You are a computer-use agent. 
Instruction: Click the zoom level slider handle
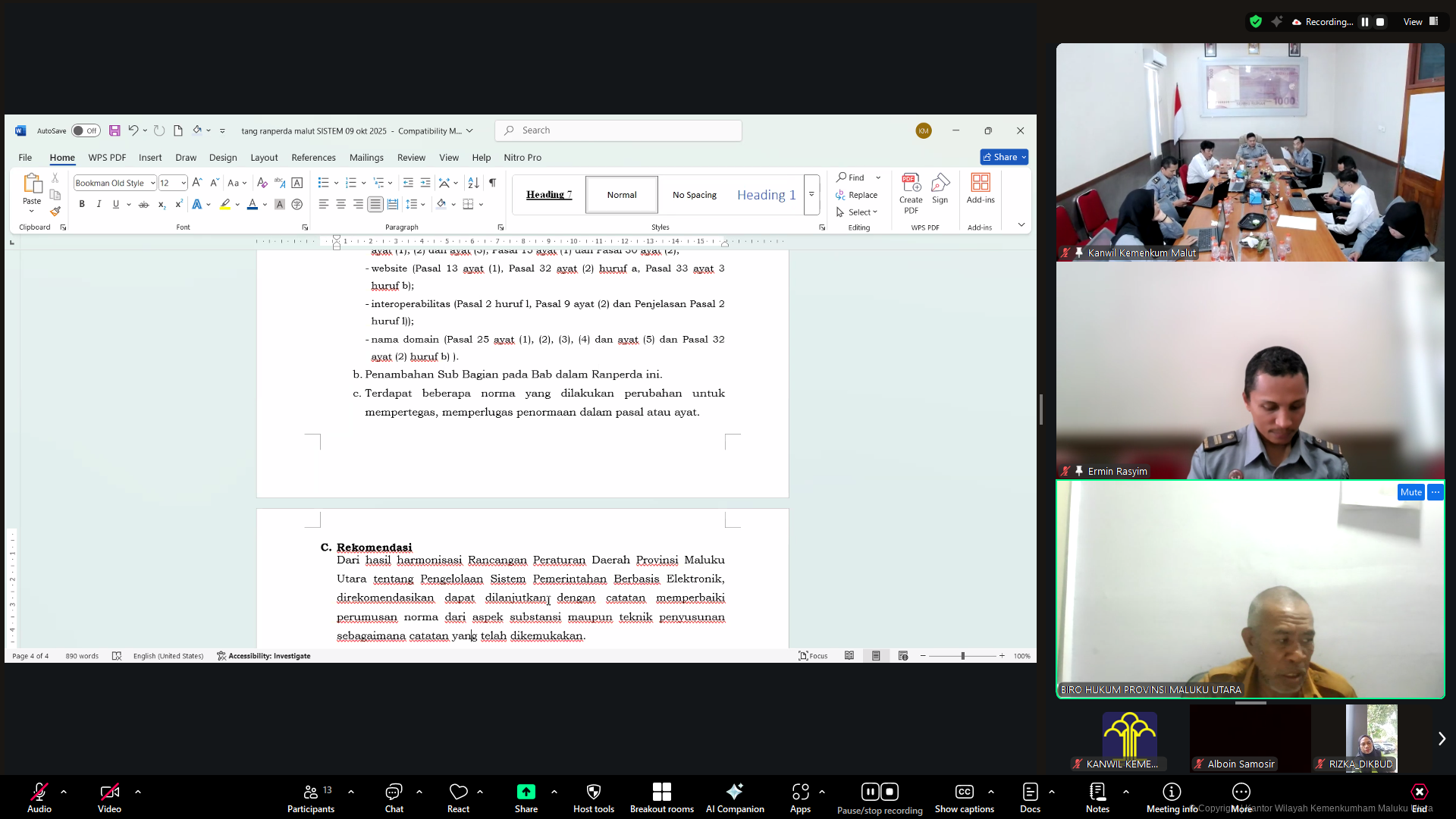tap(962, 656)
